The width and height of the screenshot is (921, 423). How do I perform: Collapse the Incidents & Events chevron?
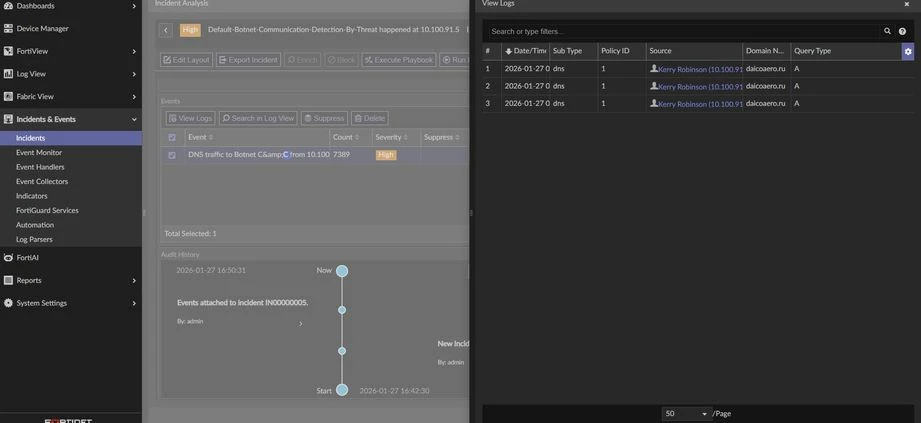click(x=134, y=119)
